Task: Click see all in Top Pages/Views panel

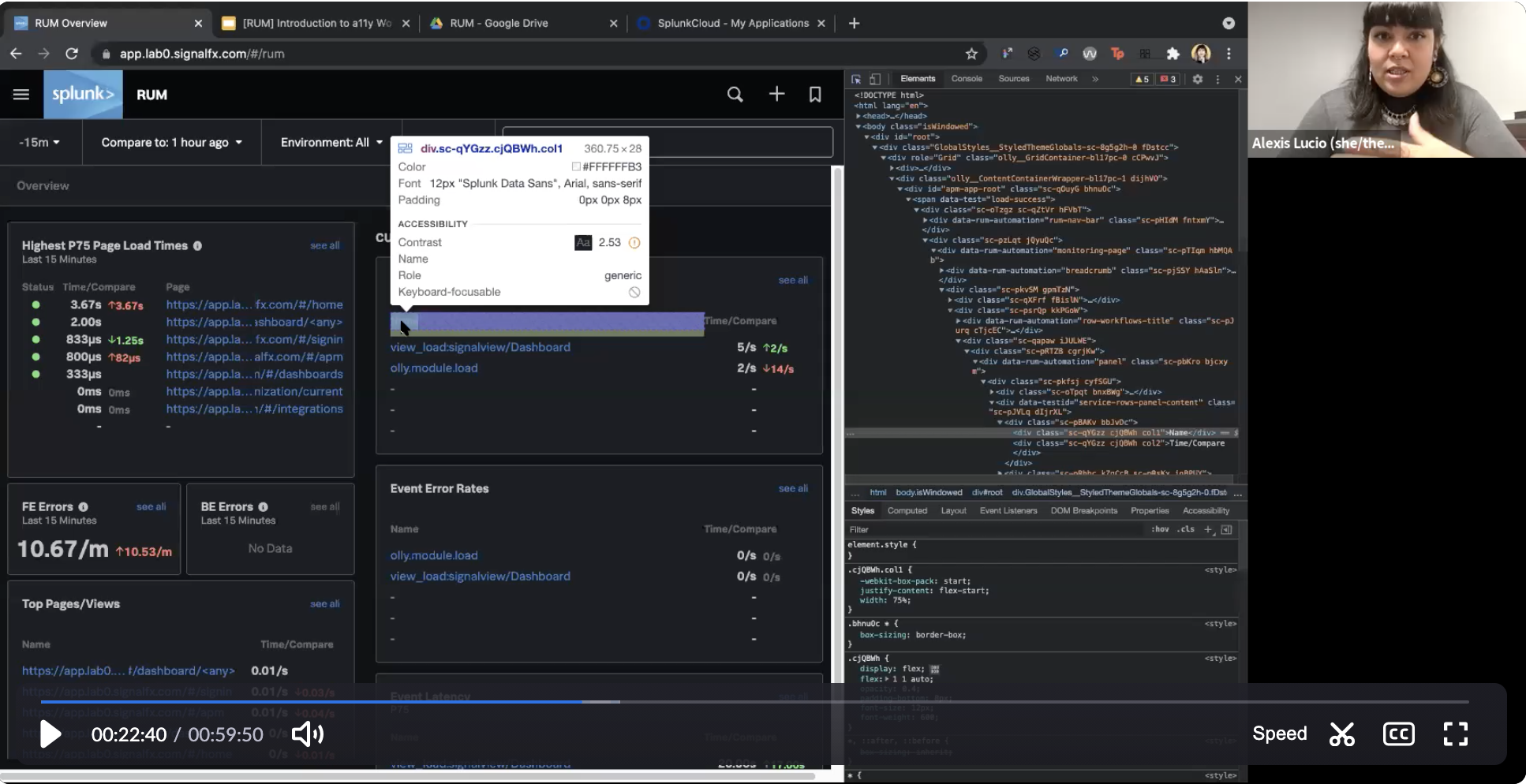Action: click(324, 603)
